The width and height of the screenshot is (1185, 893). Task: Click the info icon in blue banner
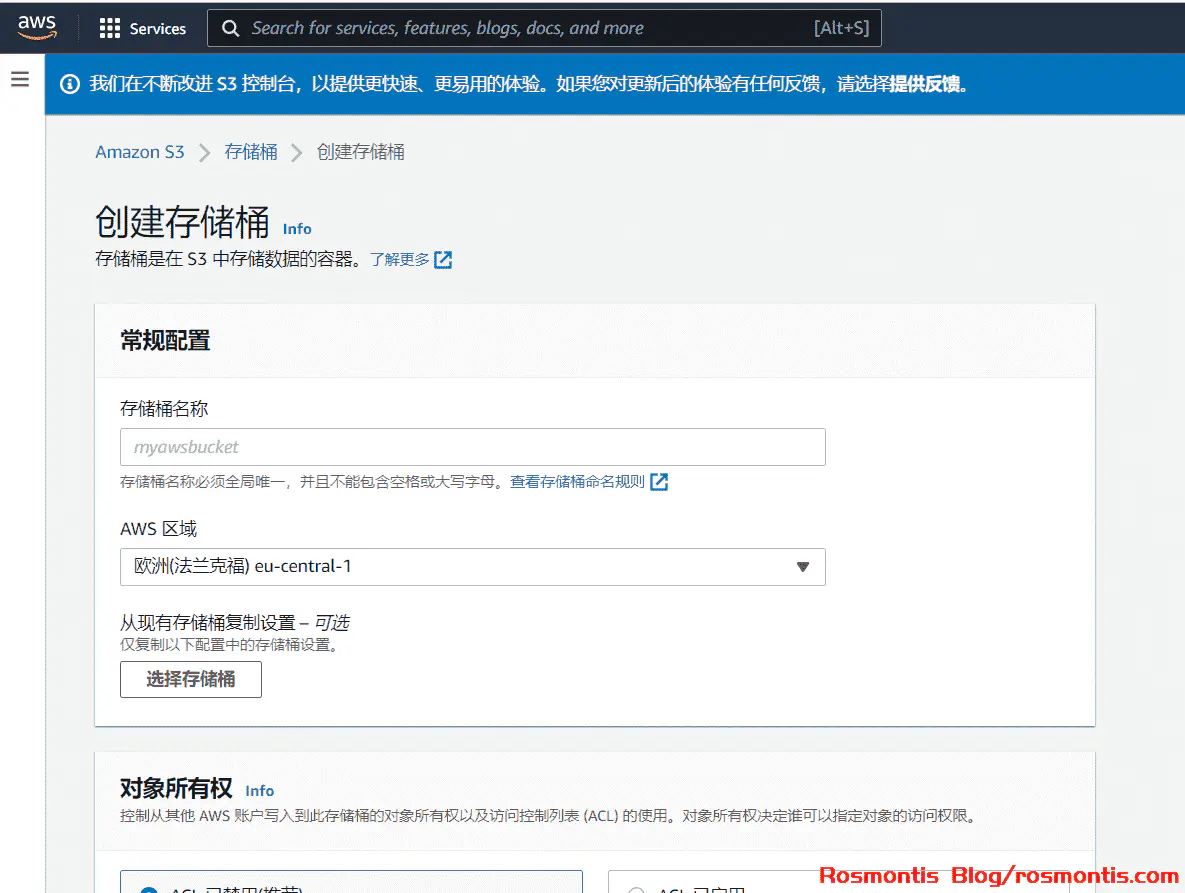click(70, 84)
